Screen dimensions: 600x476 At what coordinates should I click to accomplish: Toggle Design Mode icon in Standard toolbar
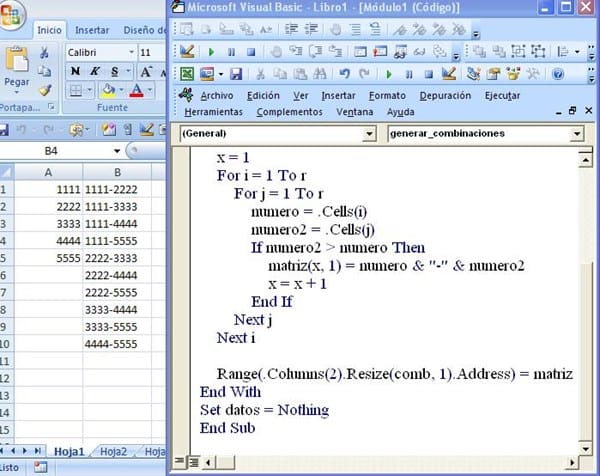click(449, 73)
